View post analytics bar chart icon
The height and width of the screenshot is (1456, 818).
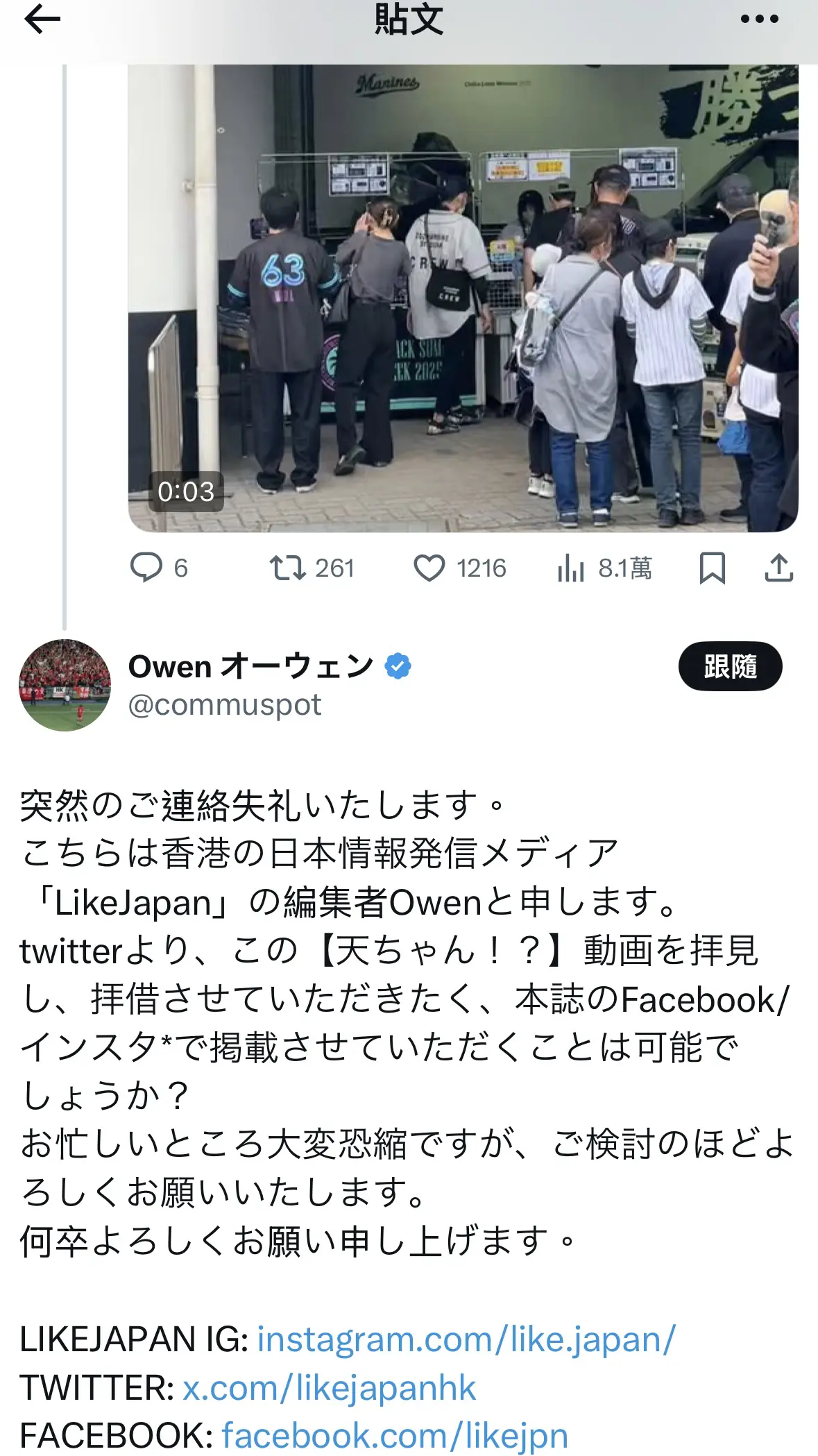tap(570, 568)
